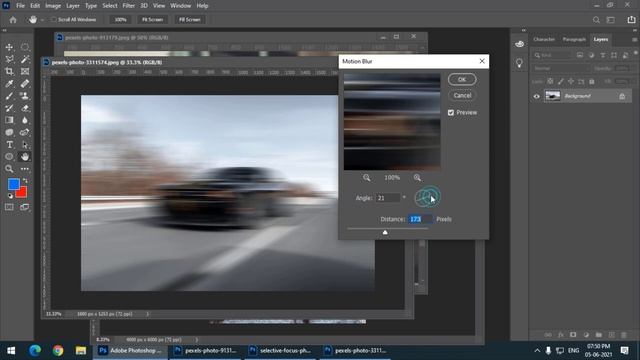Click the Fit Screen button
The image size is (640, 360).
(x=152, y=20)
